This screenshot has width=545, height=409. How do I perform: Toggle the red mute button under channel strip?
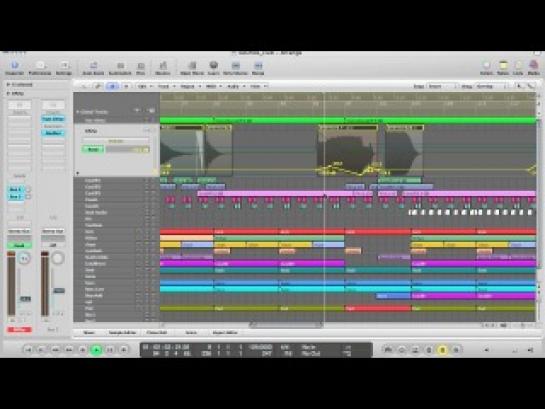[19, 329]
